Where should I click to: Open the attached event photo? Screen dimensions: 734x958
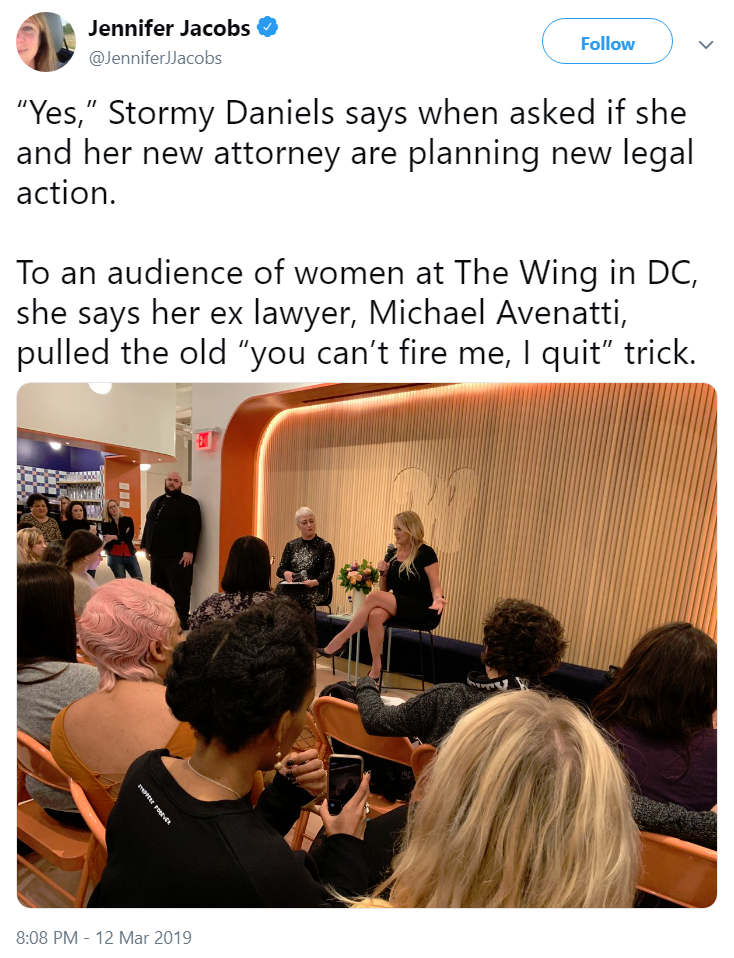click(x=367, y=645)
